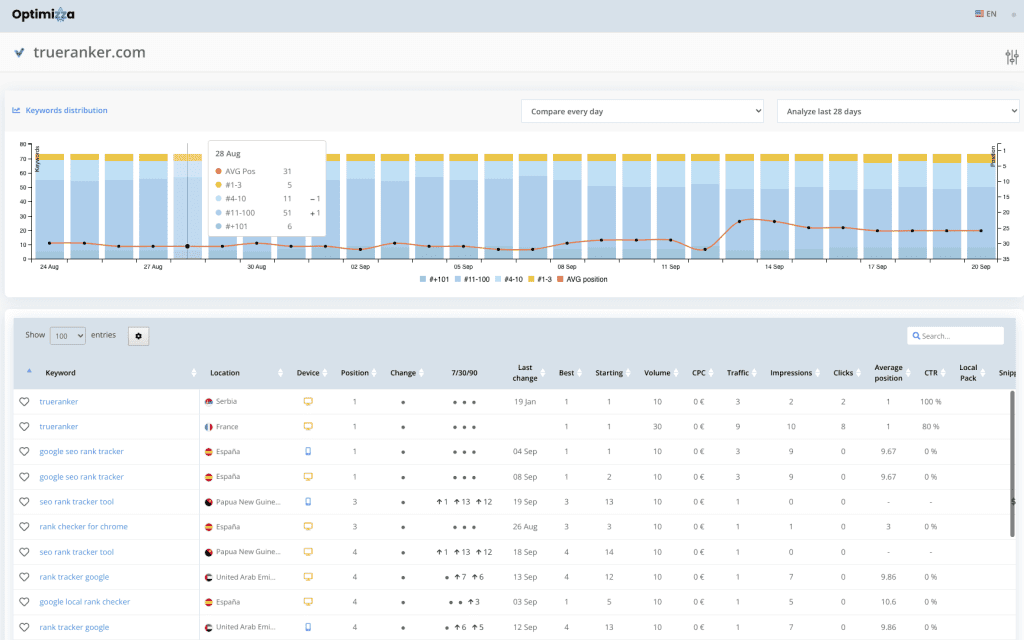Image resolution: width=1024 pixels, height=640 pixels.
Task: Open the Analyze last 28 days dropdown
Action: coord(898,111)
